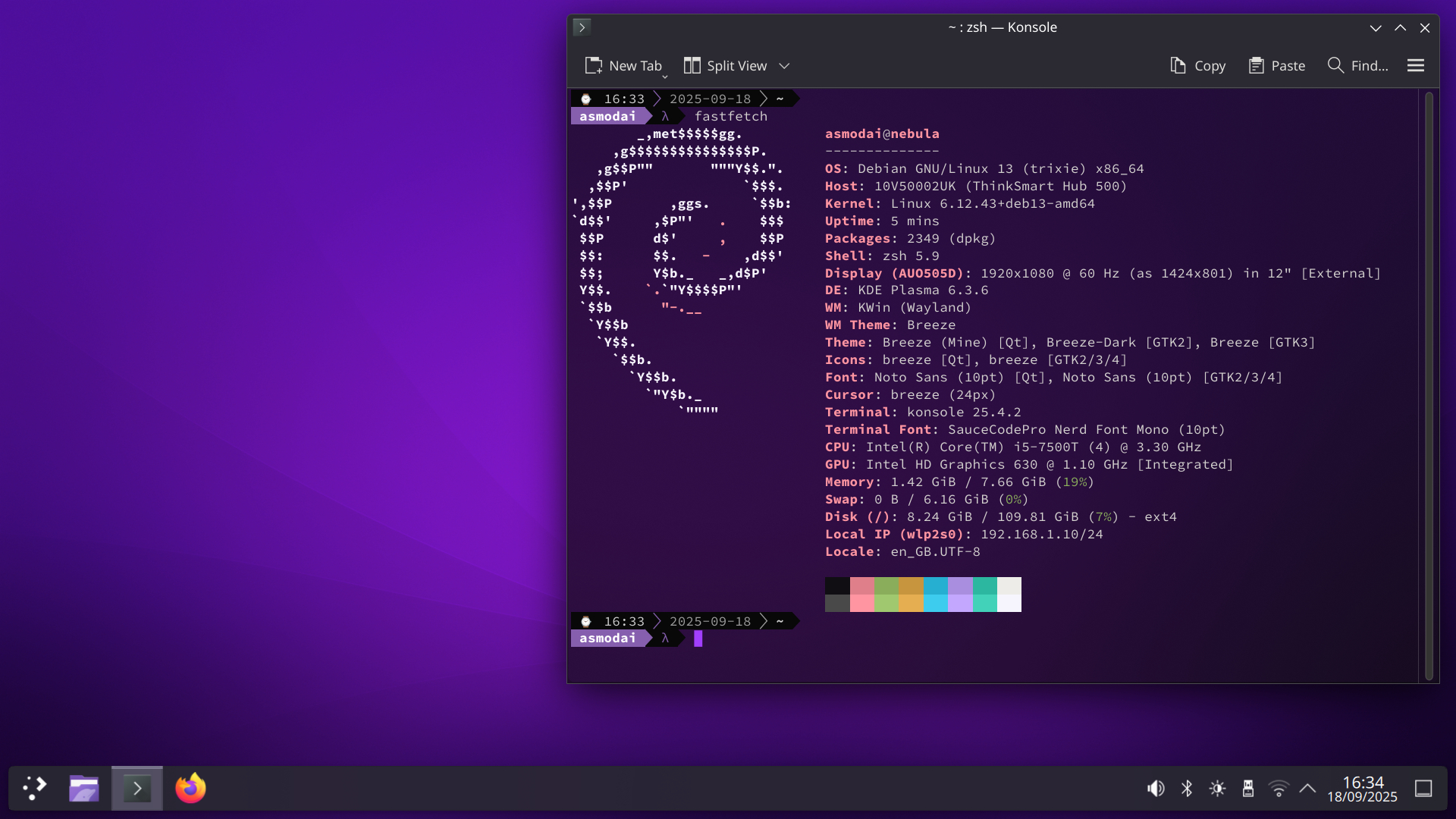Open the volume control tray icon

(x=1156, y=789)
